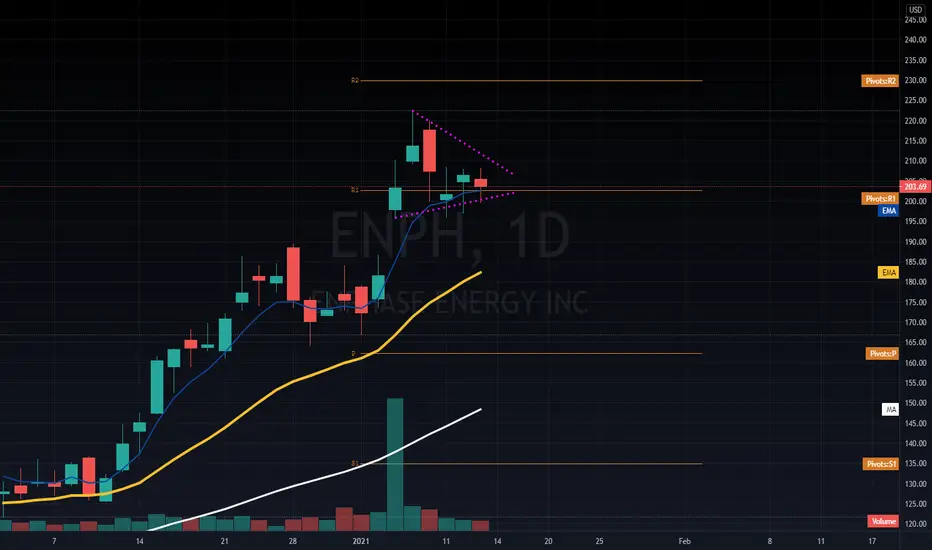Select the lower magenta dotted trendline
The image size is (932, 550).
coord(454,205)
